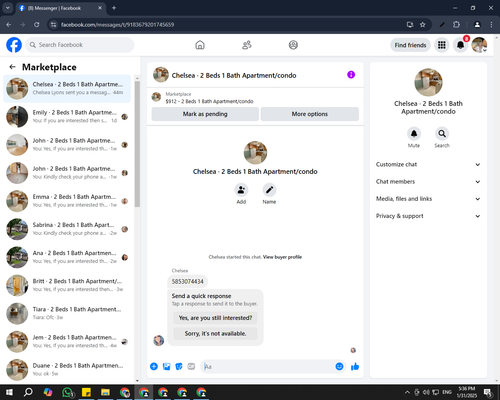This screenshot has height=400, width=500.
Task: Click the conversation list scrollbar
Action: (137, 144)
